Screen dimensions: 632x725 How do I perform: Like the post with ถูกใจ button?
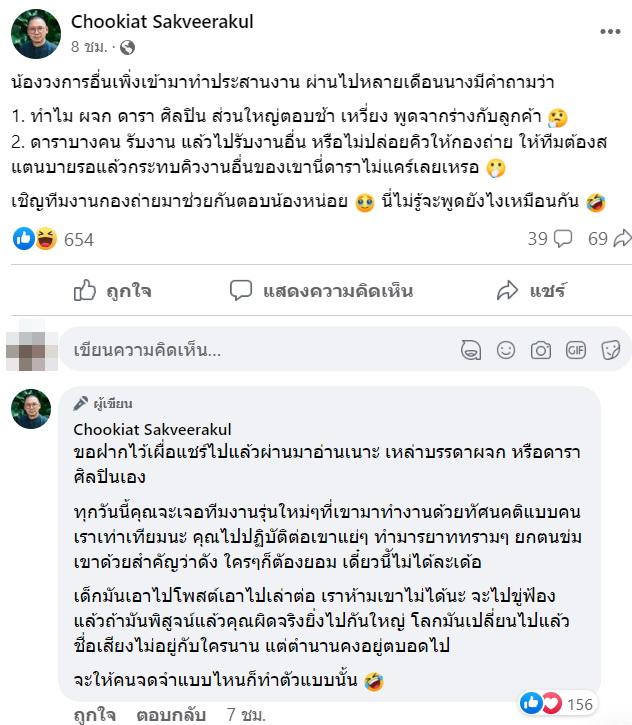[112, 291]
